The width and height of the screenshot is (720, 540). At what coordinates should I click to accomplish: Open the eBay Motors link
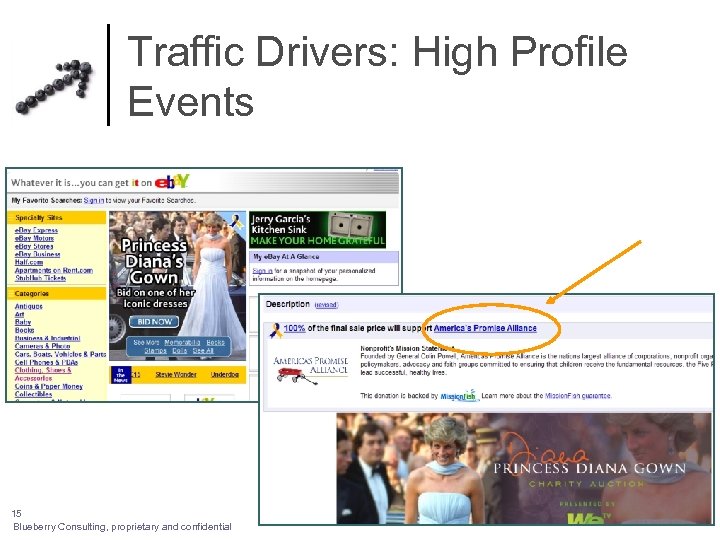pos(34,238)
